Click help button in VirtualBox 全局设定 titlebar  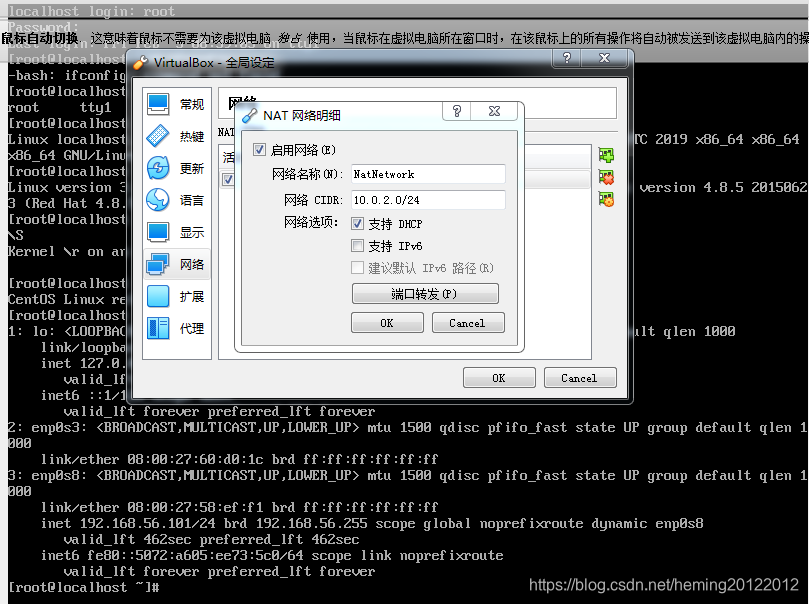(567, 58)
